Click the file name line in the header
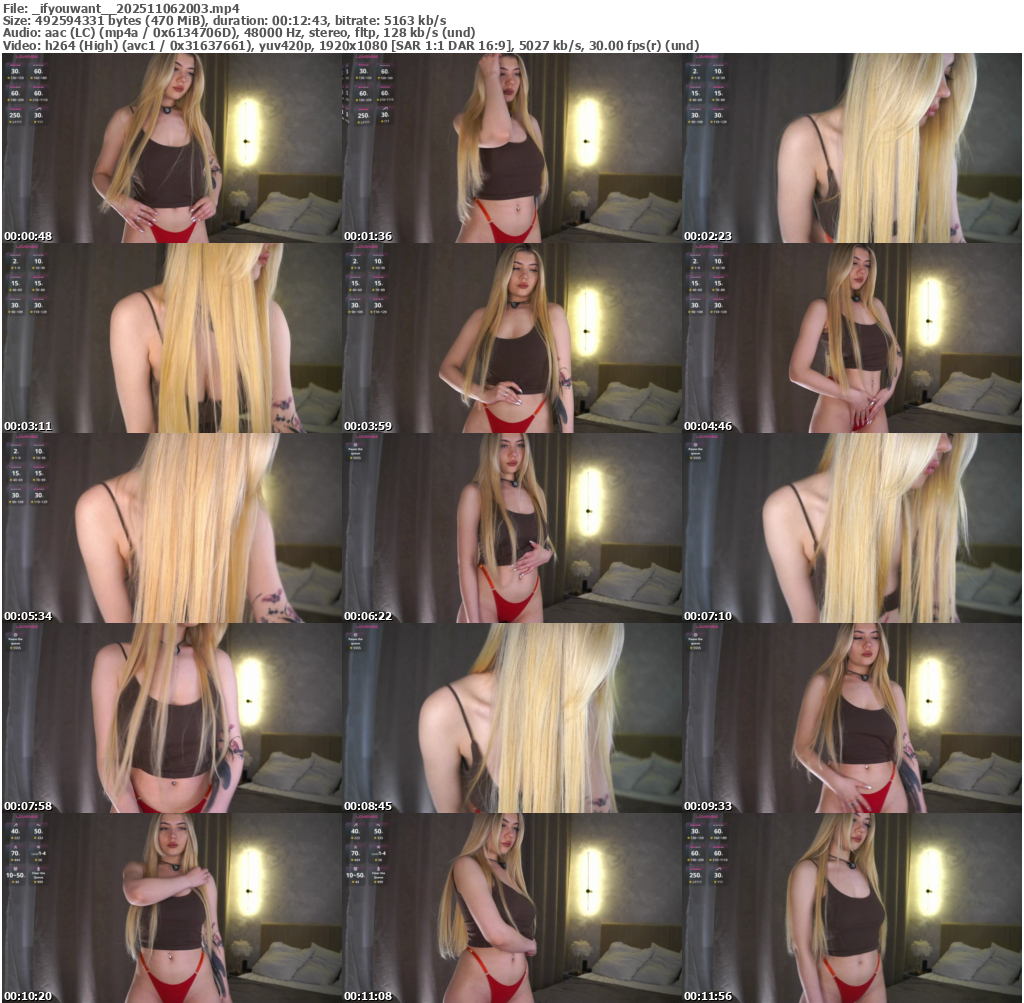Screen dimensions: 1024x1003 click(x=121, y=8)
